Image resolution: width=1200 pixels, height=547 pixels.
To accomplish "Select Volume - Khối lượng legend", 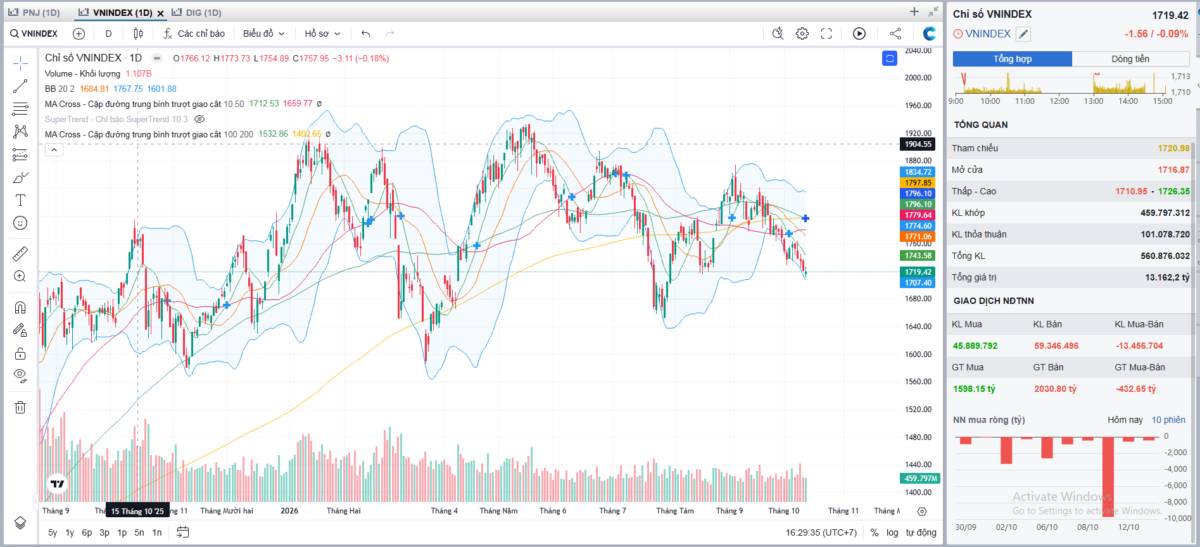I will 83,73.
